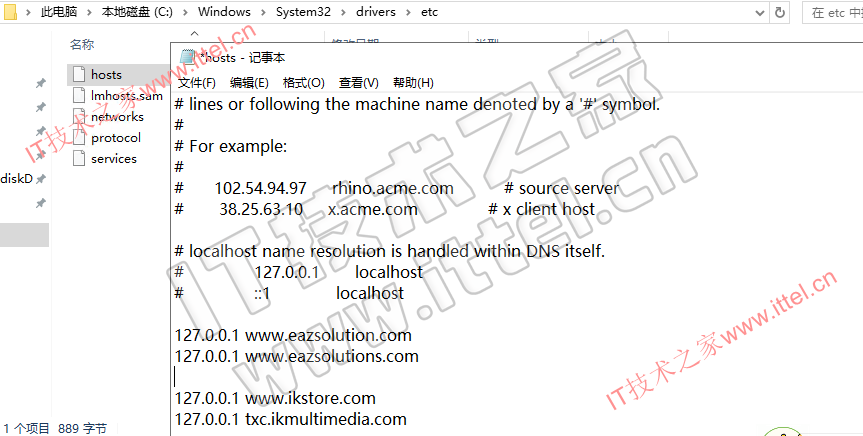863x436 pixels.
Task: Click the localhost name resolution comment line
Action: pos(390,252)
